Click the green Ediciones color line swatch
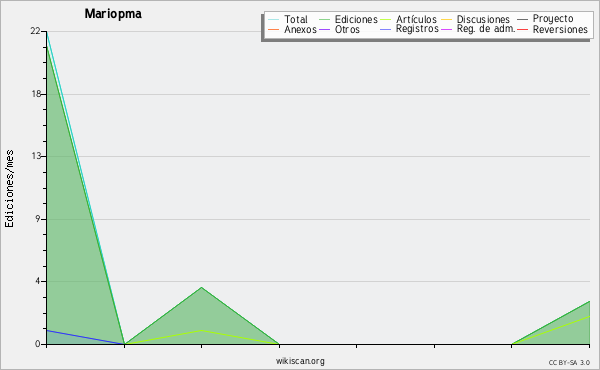600x370 pixels. pyautogui.click(x=324, y=19)
